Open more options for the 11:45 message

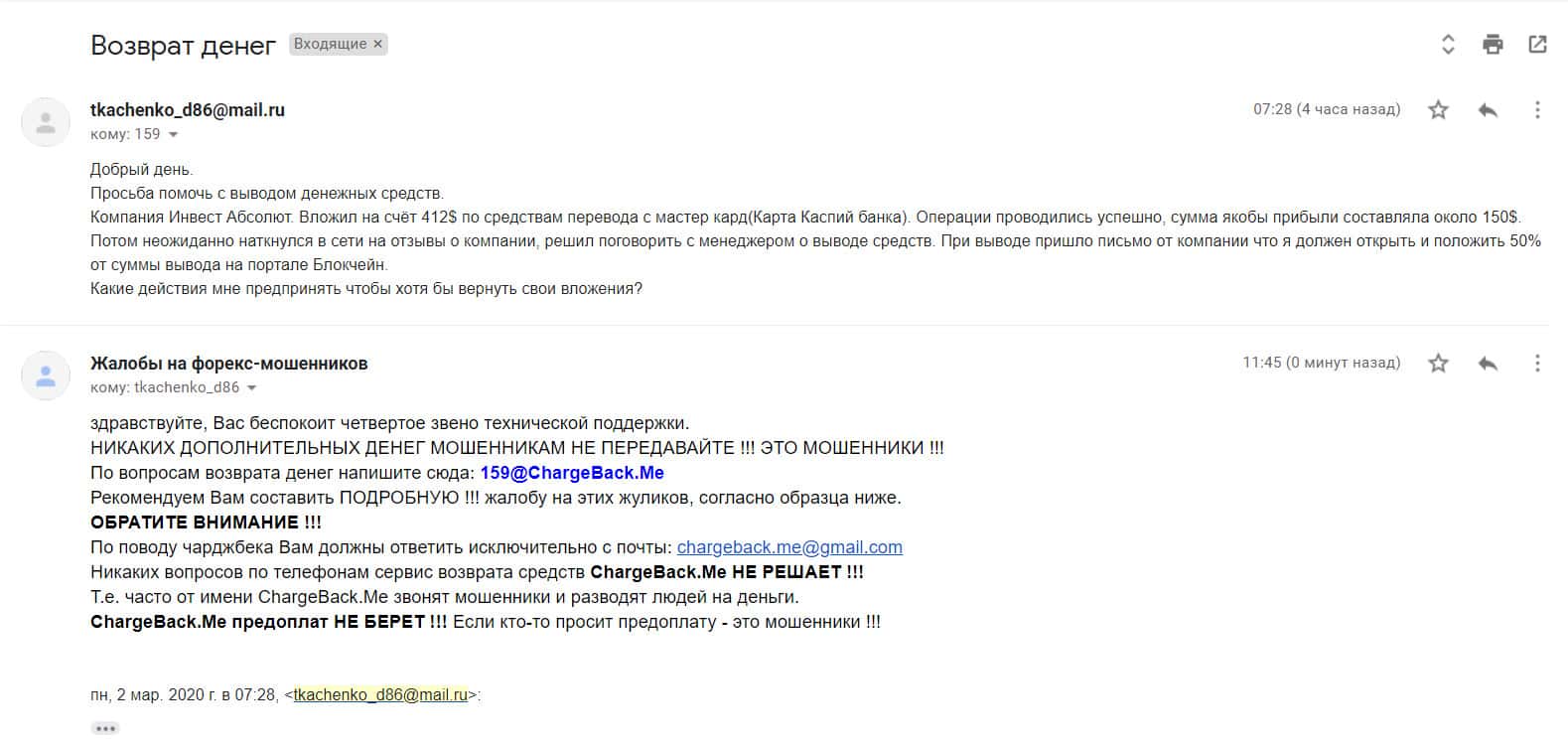(x=1537, y=364)
